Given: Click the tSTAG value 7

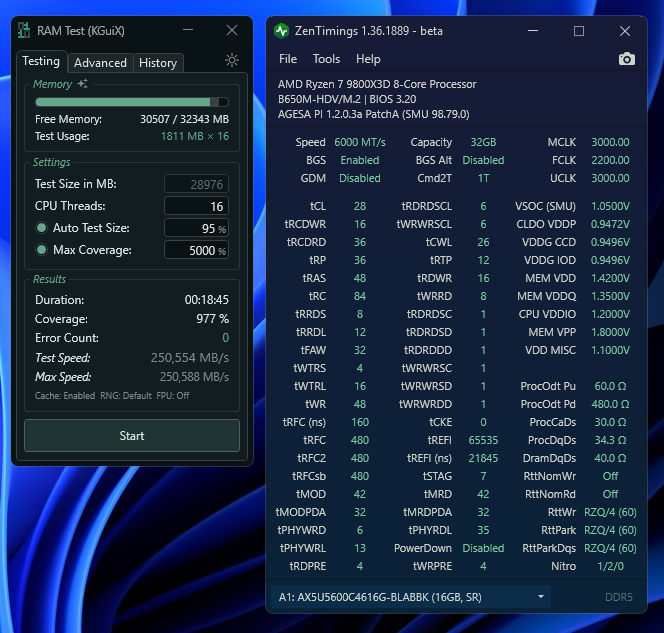Looking at the screenshot, I should click(x=483, y=476).
